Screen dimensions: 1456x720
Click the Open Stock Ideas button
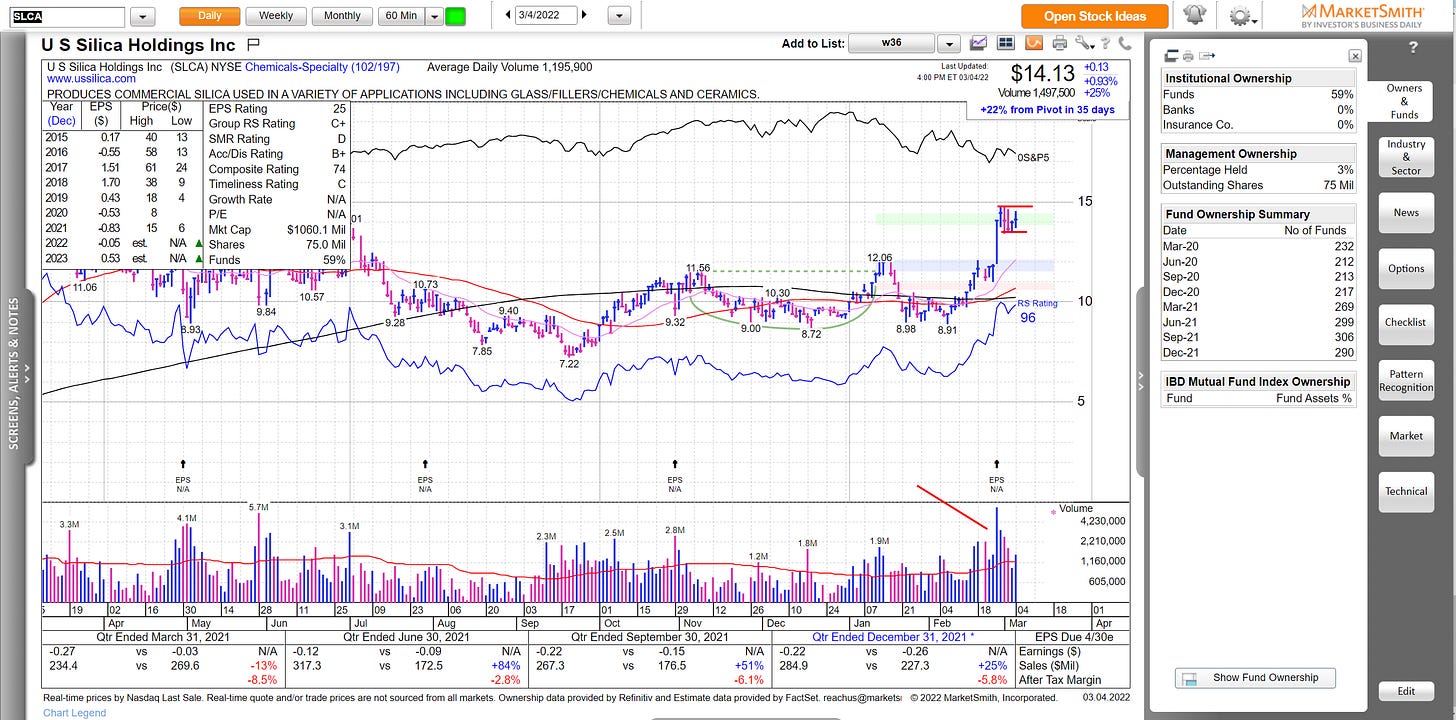tap(1095, 16)
